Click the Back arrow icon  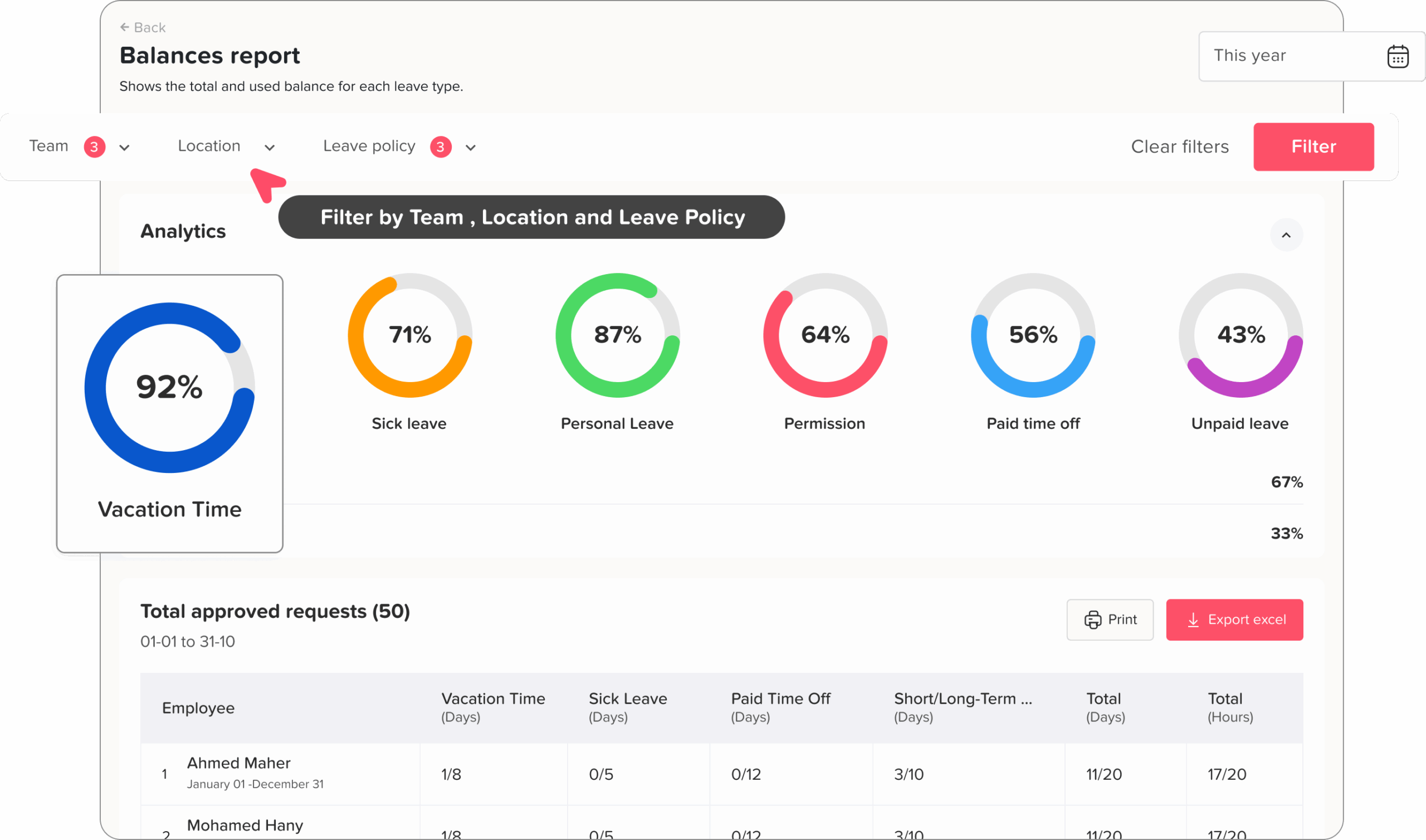point(124,27)
